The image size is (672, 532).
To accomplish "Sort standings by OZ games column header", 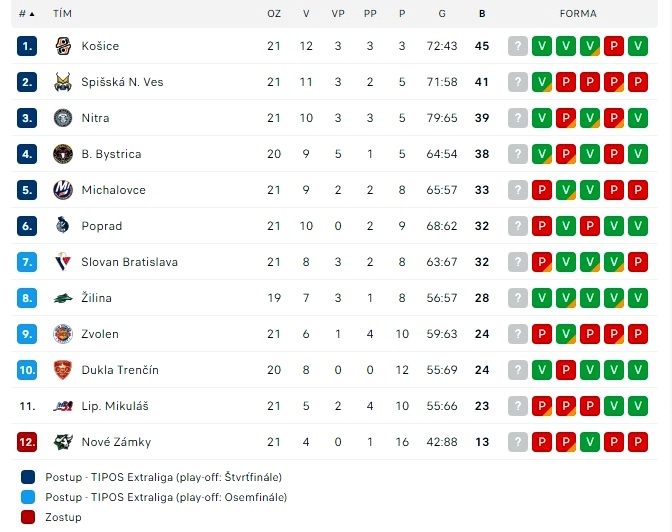I will coord(274,14).
